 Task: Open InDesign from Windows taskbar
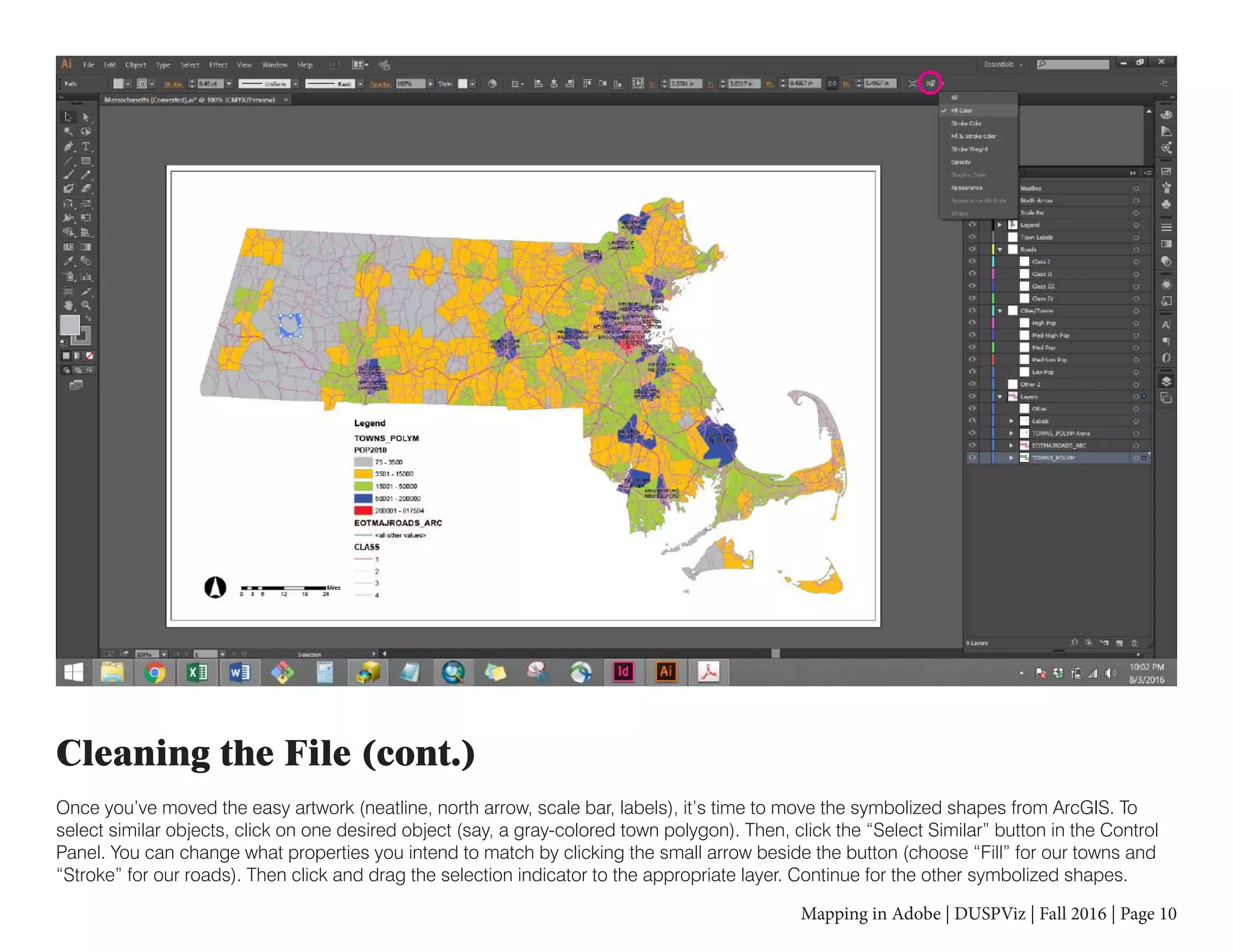[623, 672]
